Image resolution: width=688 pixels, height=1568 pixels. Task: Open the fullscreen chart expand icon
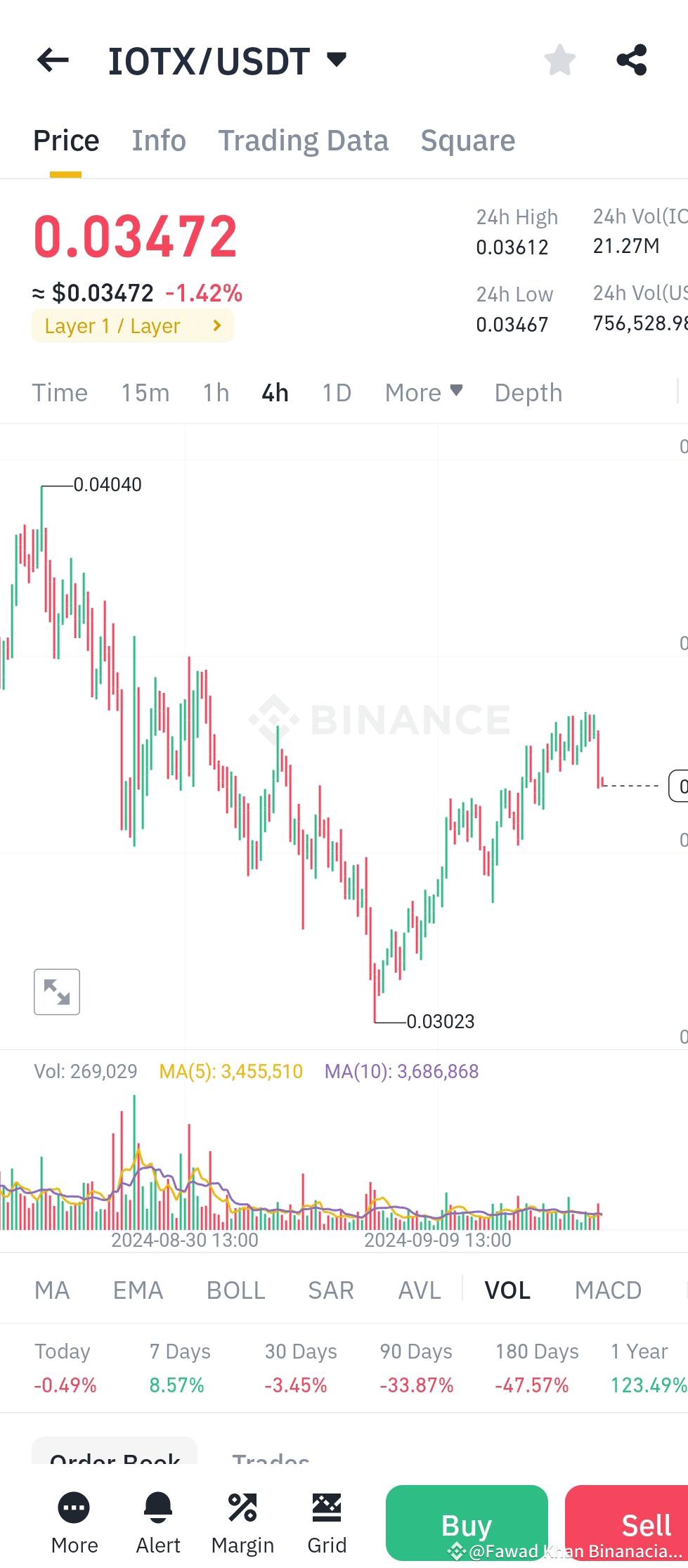coord(57,992)
